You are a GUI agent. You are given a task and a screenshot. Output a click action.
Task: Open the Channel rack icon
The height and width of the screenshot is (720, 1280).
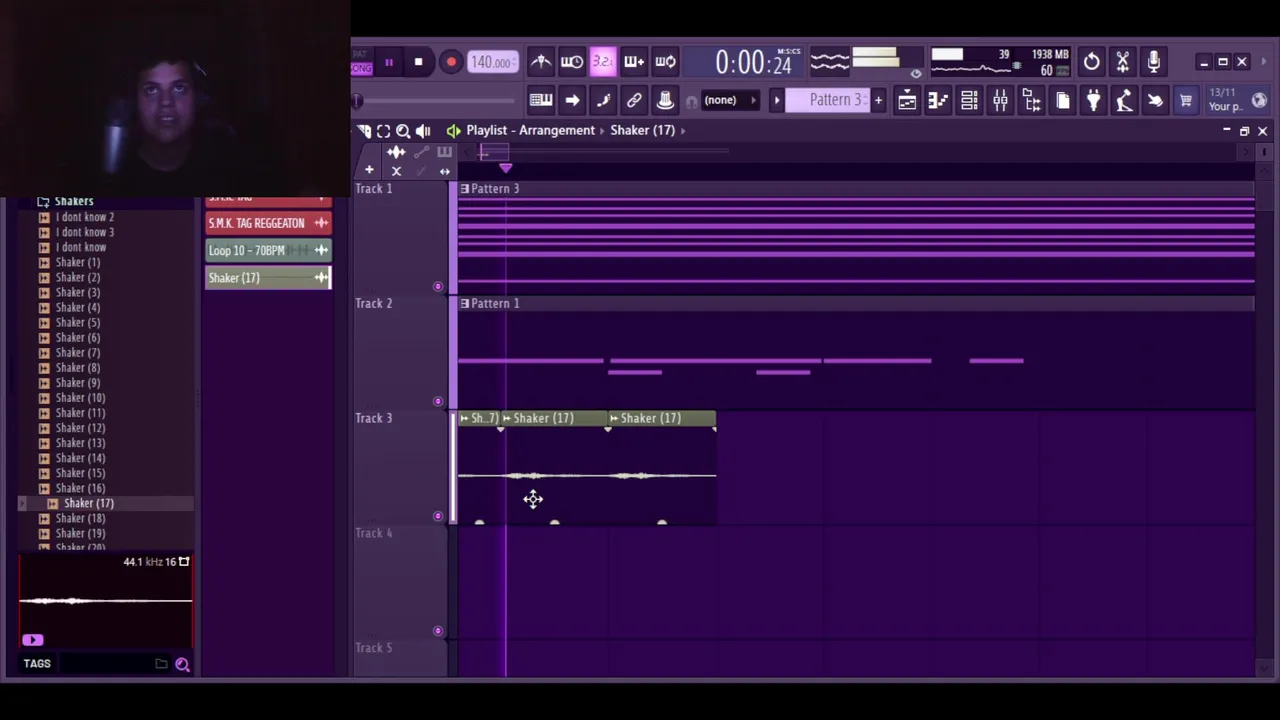coord(969,100)
